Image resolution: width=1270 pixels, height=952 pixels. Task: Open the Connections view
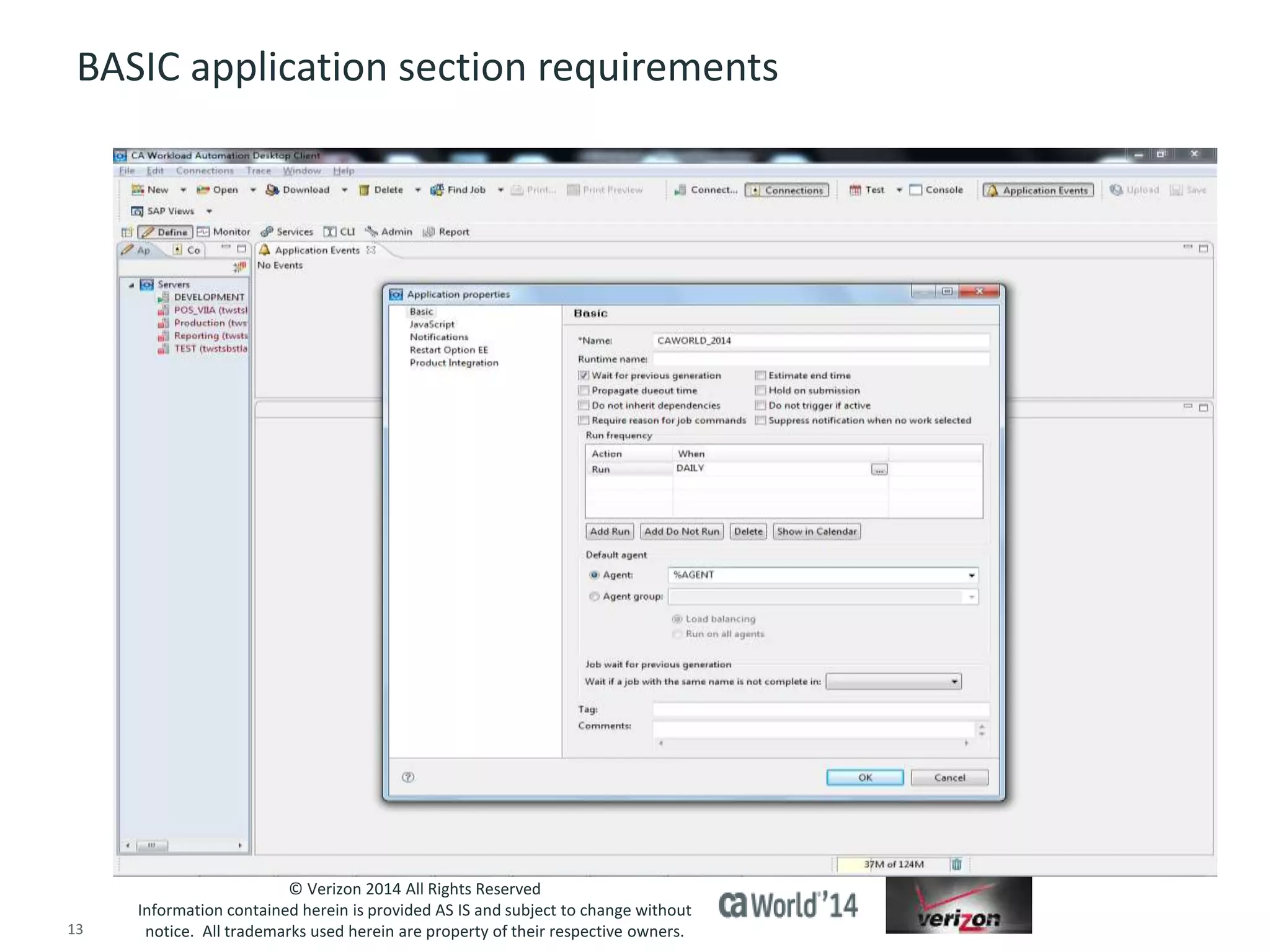click(x=787, y=190)
